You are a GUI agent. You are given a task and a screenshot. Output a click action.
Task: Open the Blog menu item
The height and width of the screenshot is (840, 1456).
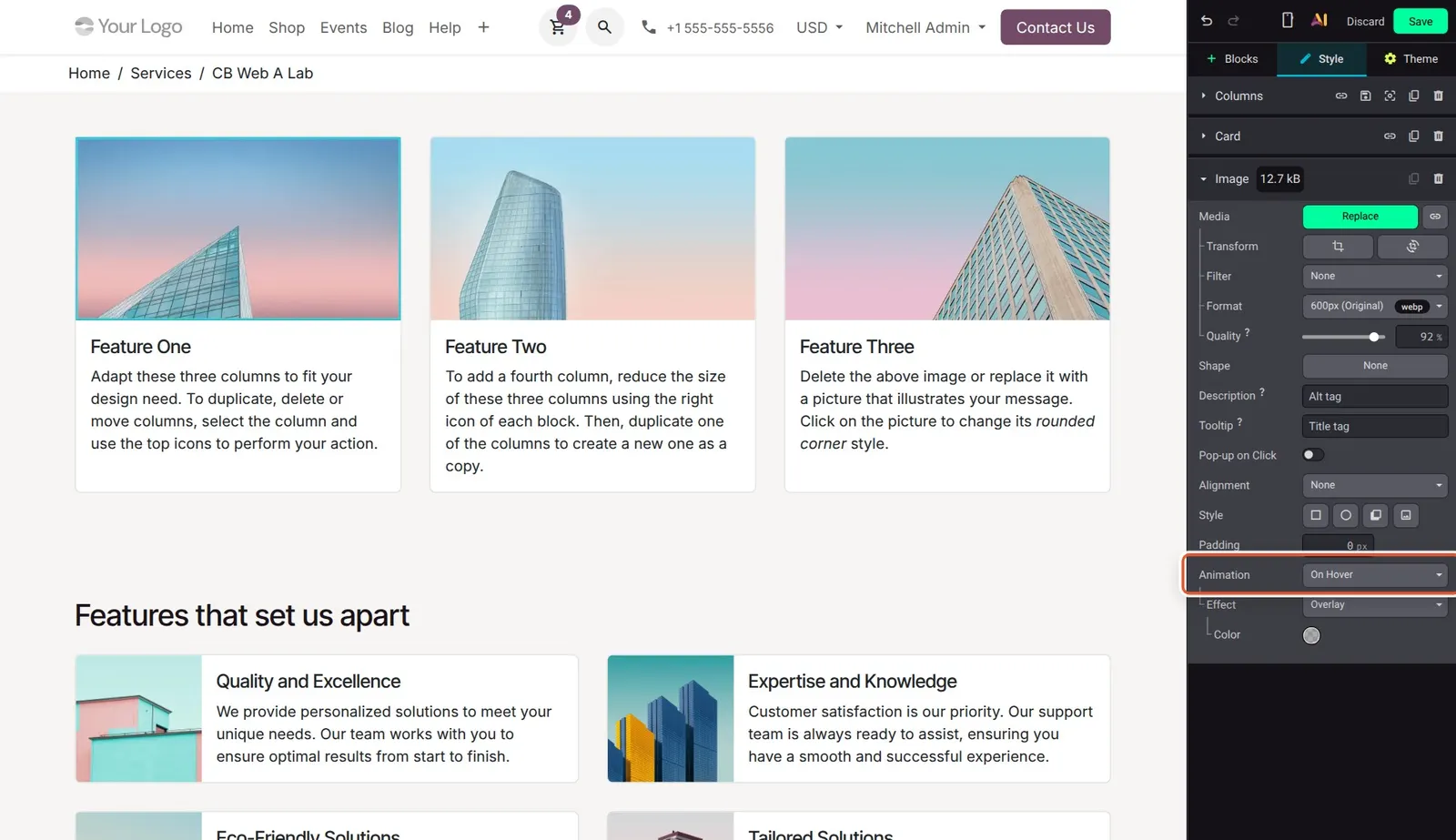click(398, 27)
